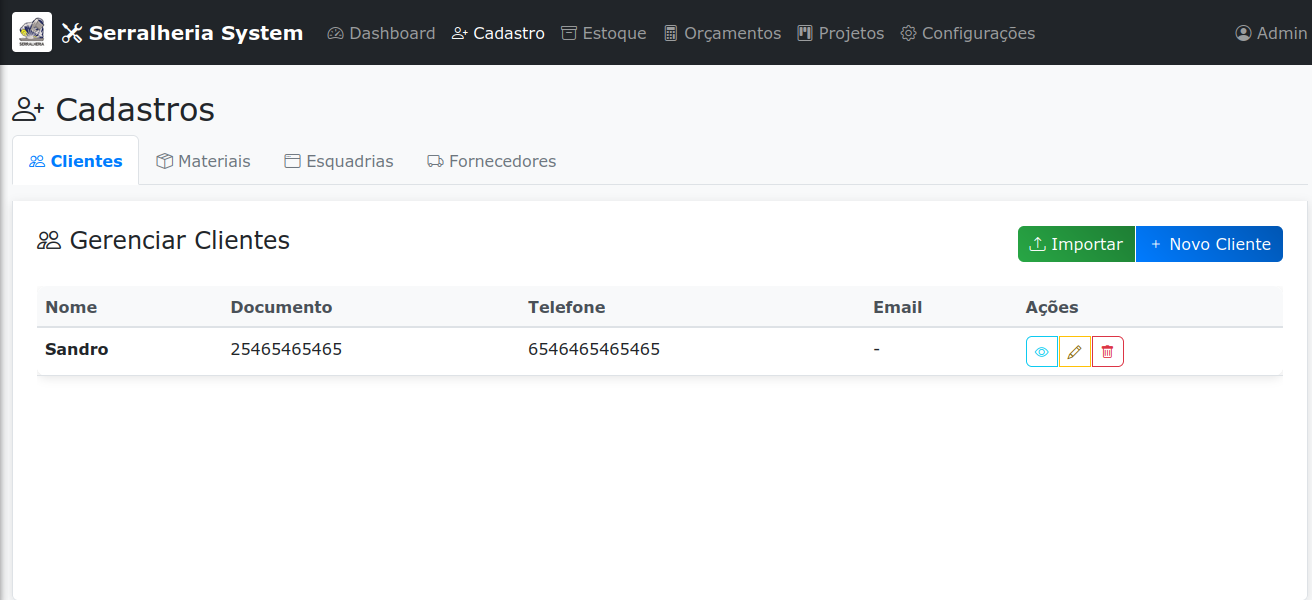Switch to the Esquadrias tab
This screenshot has width=1312, height=600.
(339, 161)
